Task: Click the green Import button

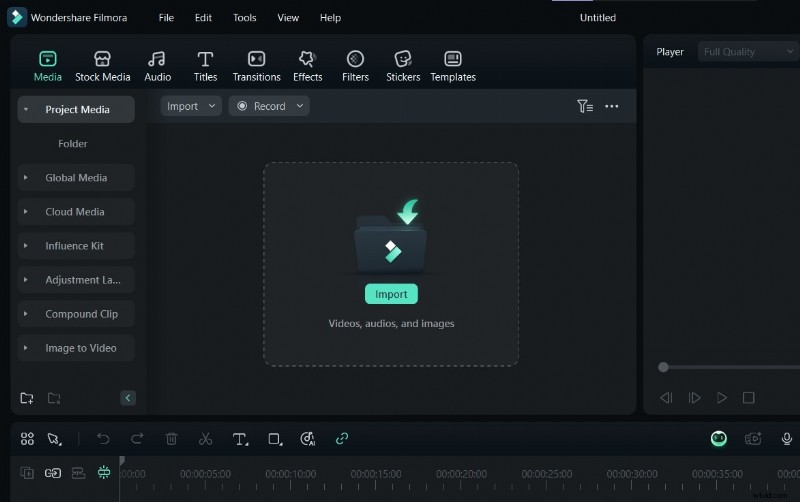Action: click(391, 294)
